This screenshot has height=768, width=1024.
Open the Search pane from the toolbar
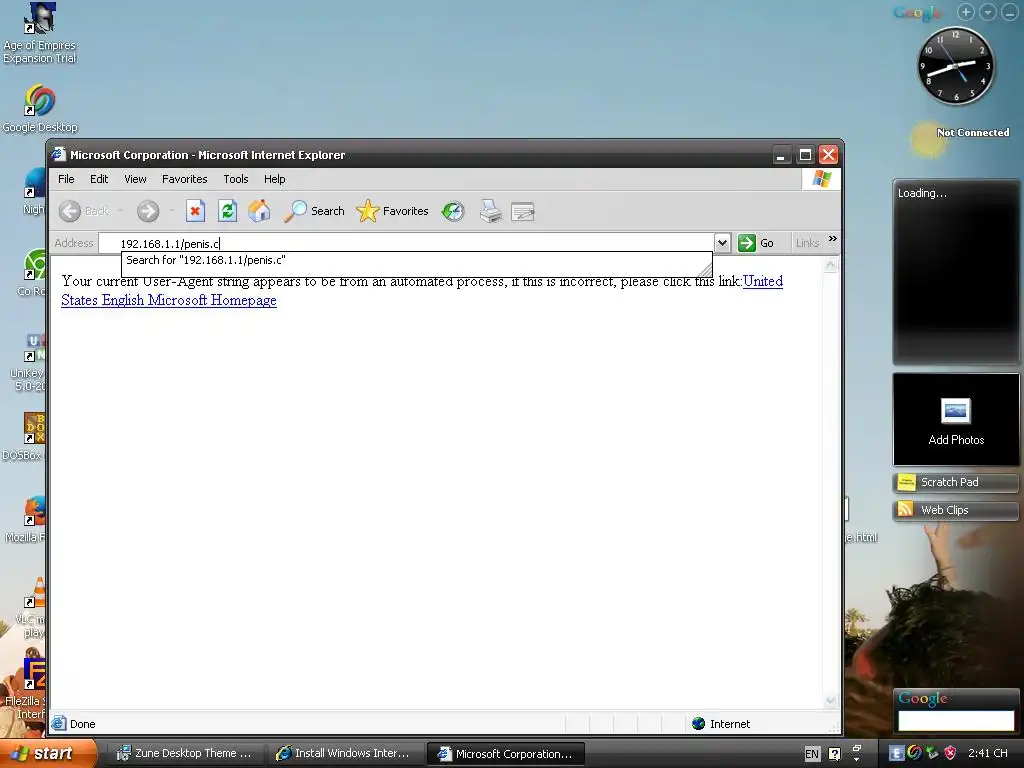[314, 211]
